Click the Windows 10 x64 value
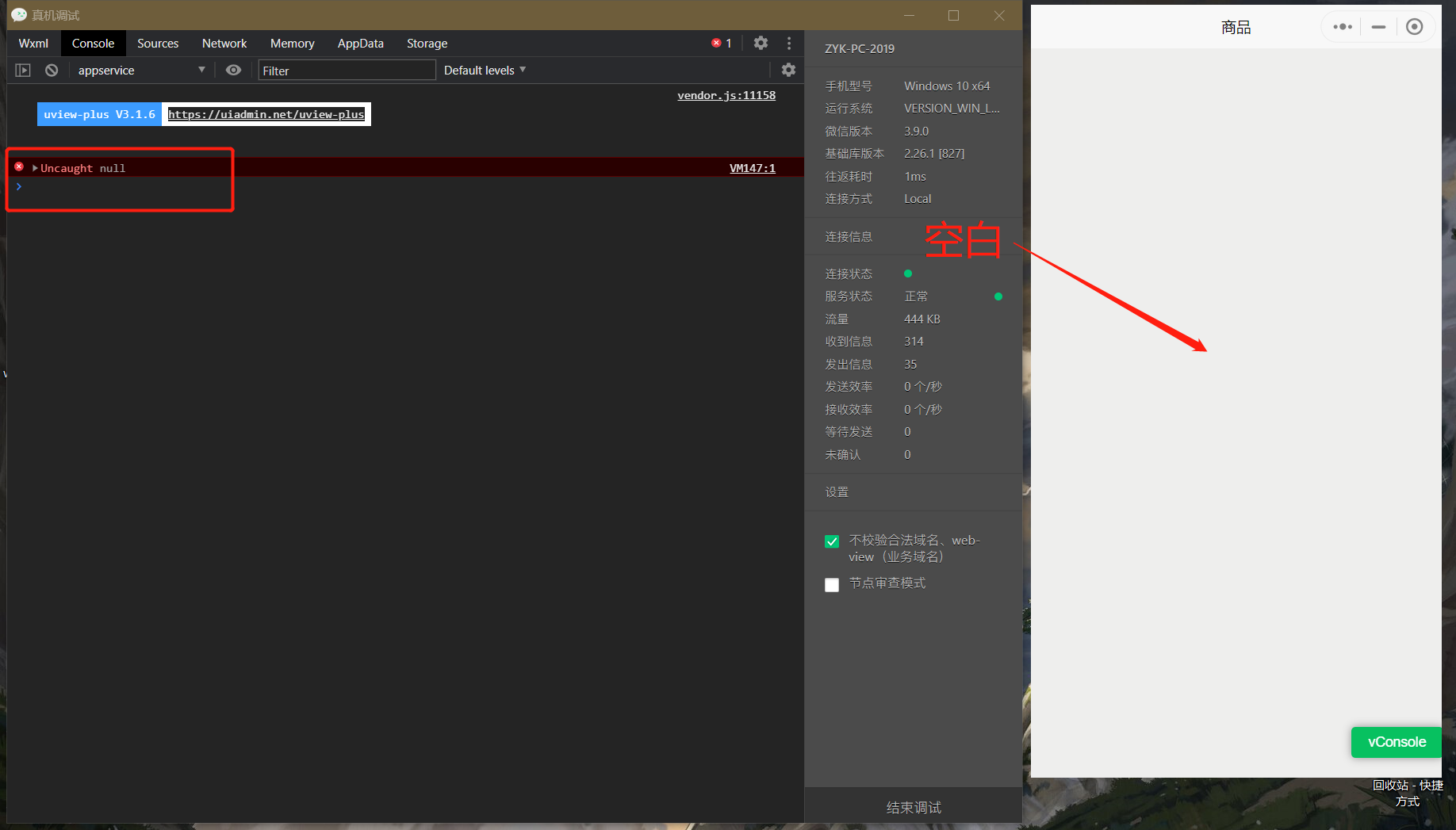This screenshot has height=830, width=1456. pyautogui.click(x=947, y=86)
